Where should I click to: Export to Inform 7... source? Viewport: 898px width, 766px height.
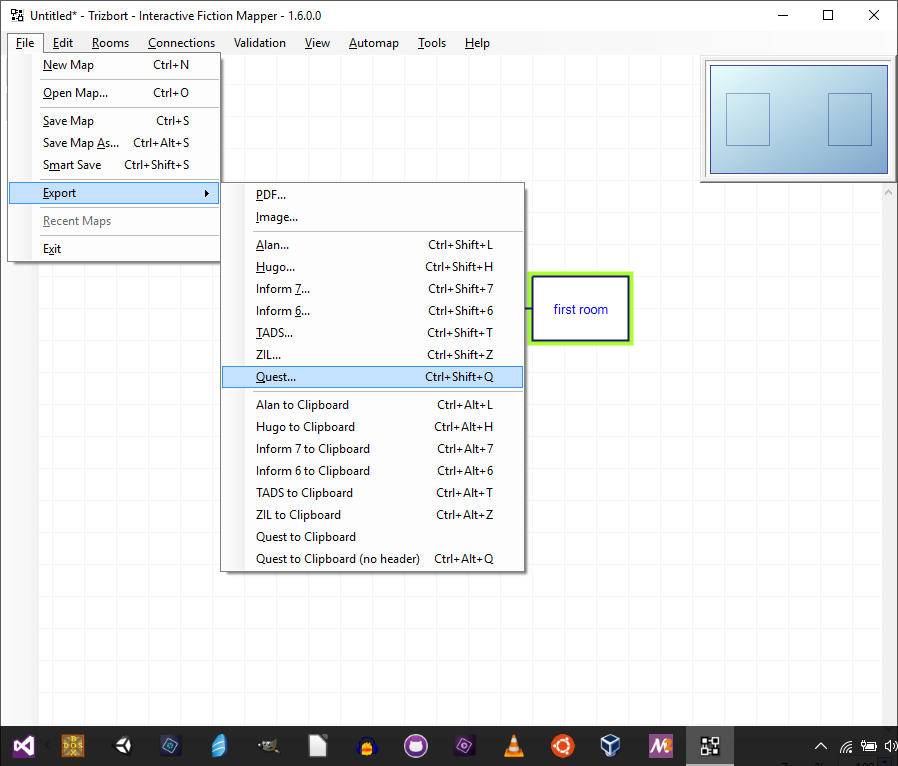(x=372, y=289)
